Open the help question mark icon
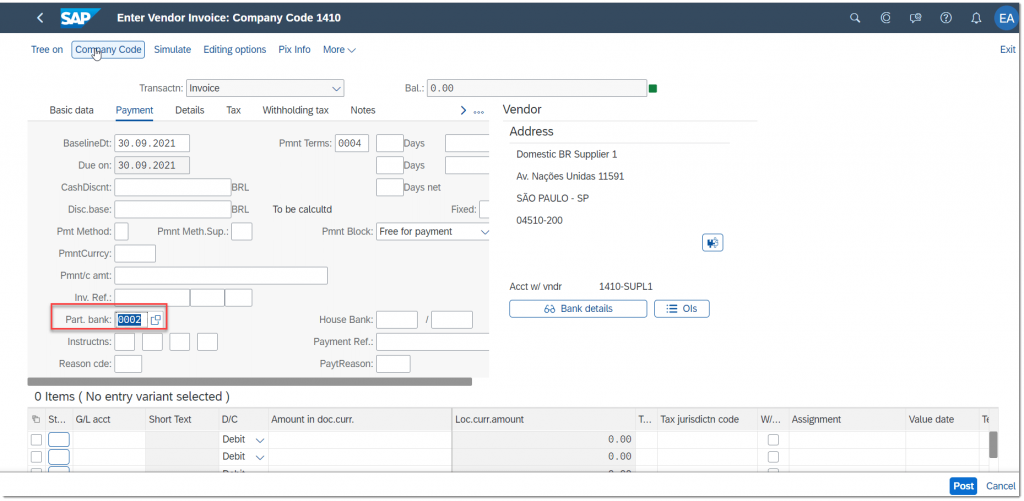This screenshot has width=1024, height=501. [946, 18]
